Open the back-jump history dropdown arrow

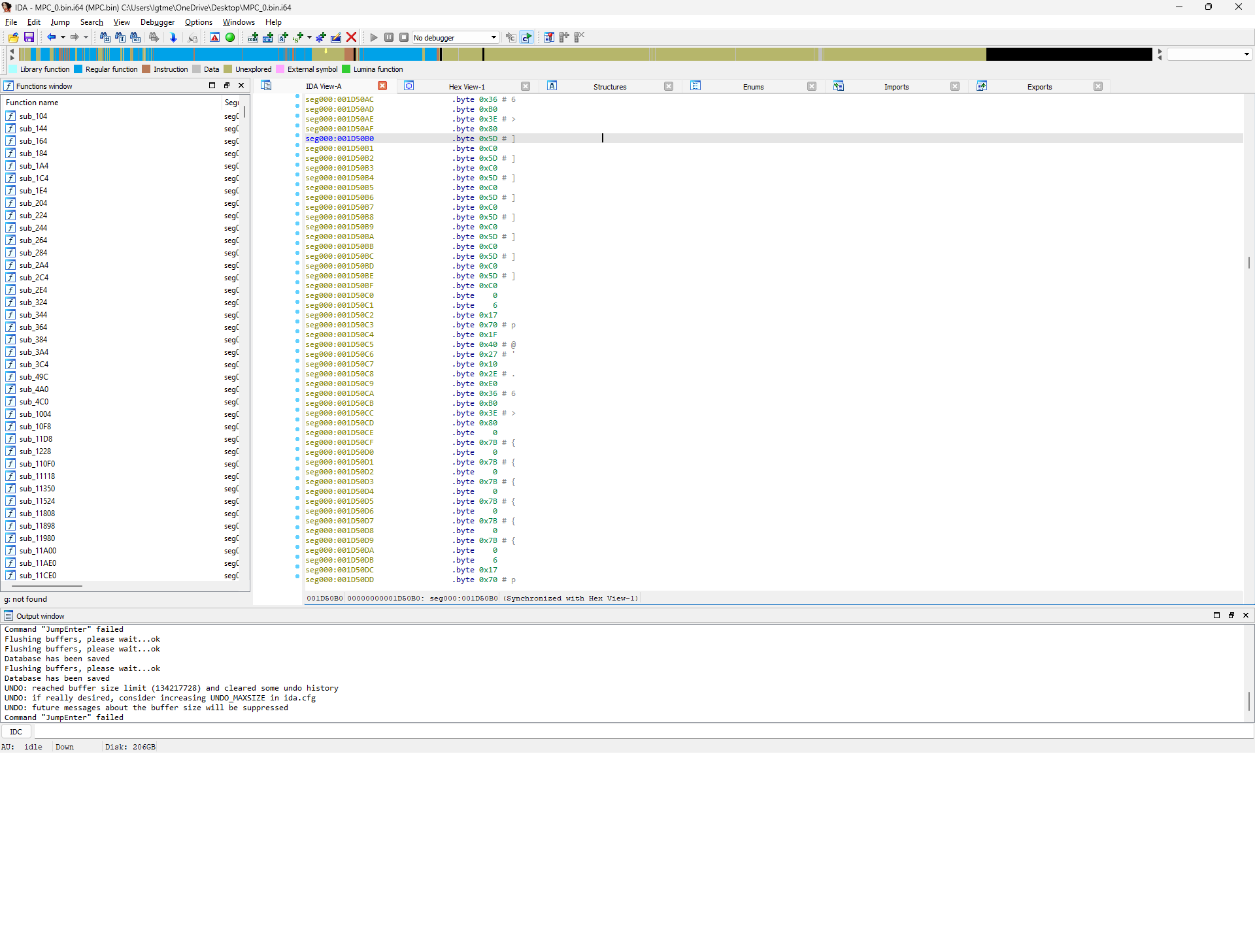(63, 37)
